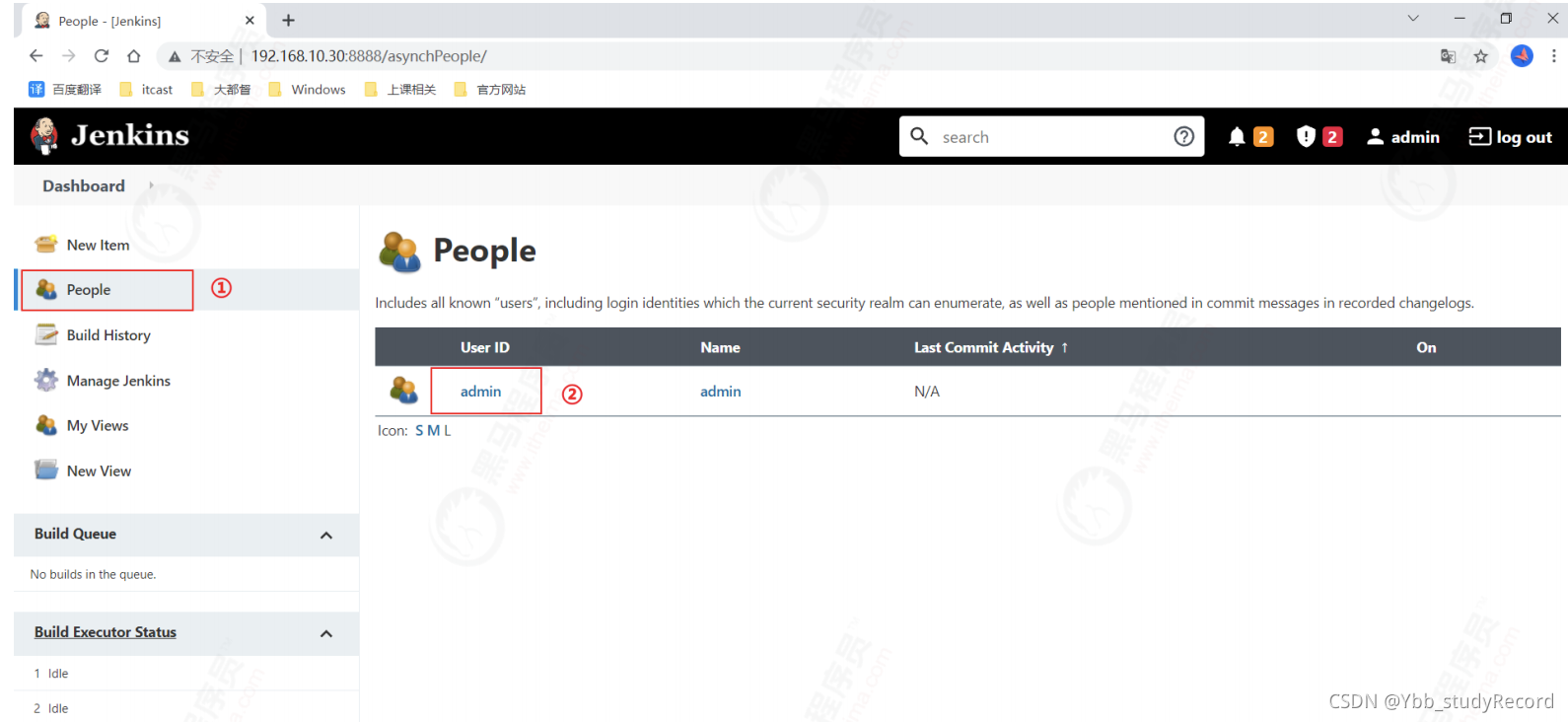Click the People sidebar icon
Image resolution: width=1568 pixels, height=722 pixels.
[46, 289]
